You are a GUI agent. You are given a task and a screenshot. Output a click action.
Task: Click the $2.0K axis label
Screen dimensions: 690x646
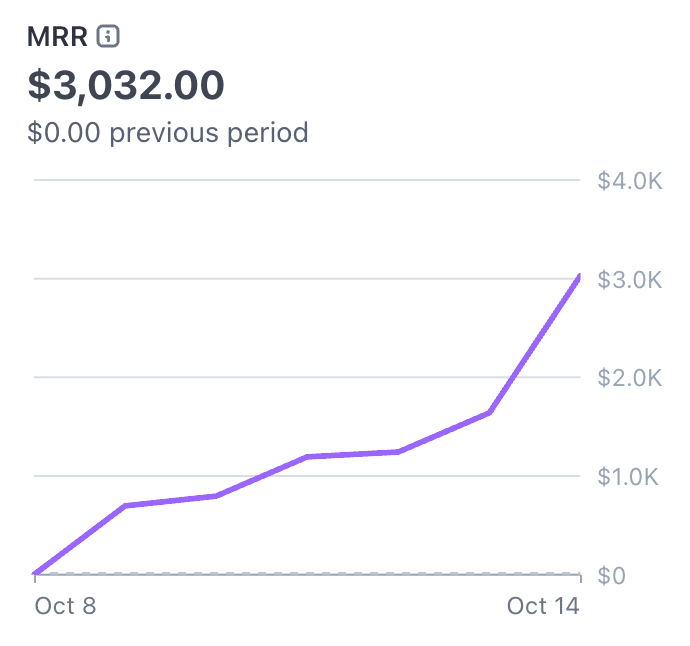(x=630, y=378)
